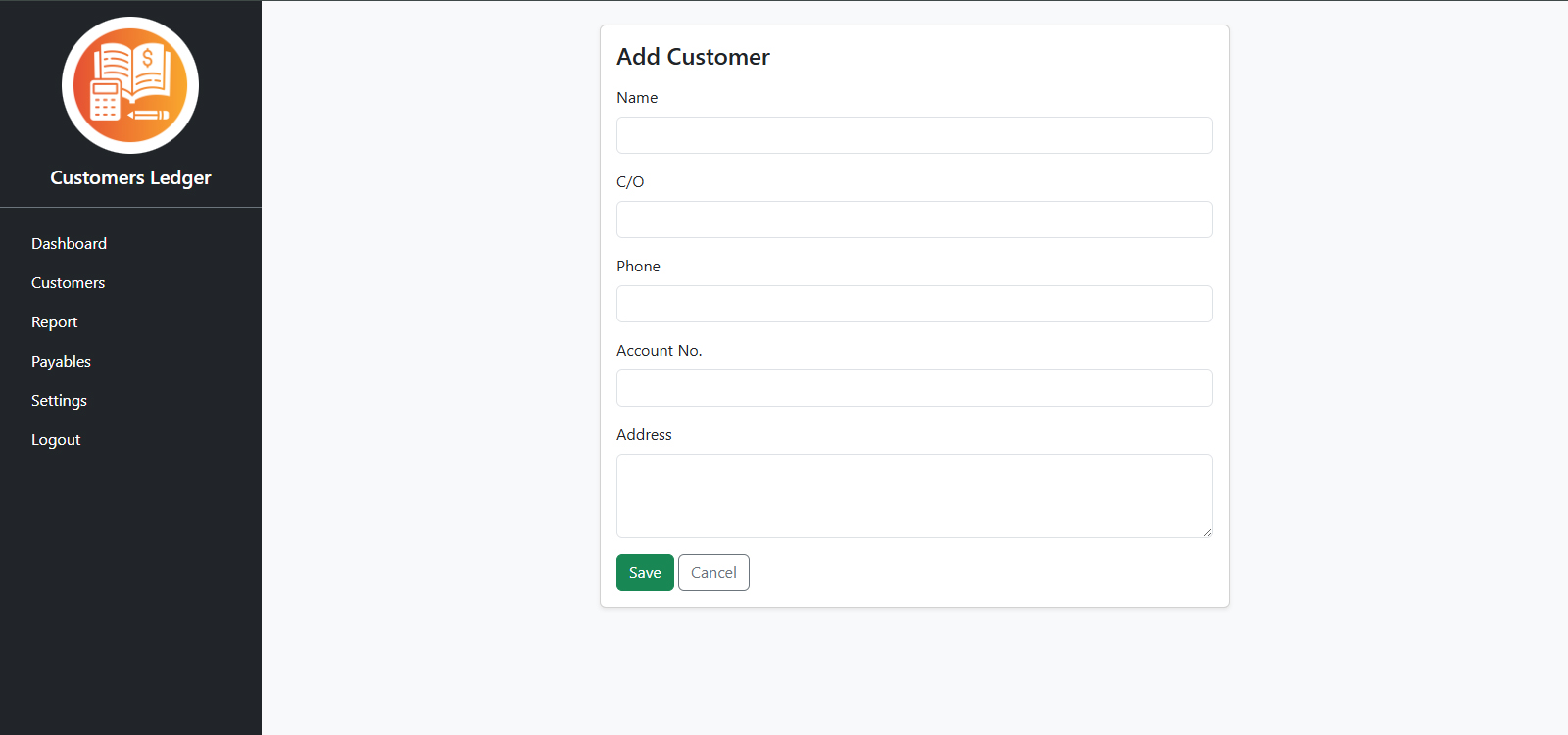Viewport: 1568px width, 735px height.
Task: Click the Customers Ledger logo icon
Action: click(130, 85)
